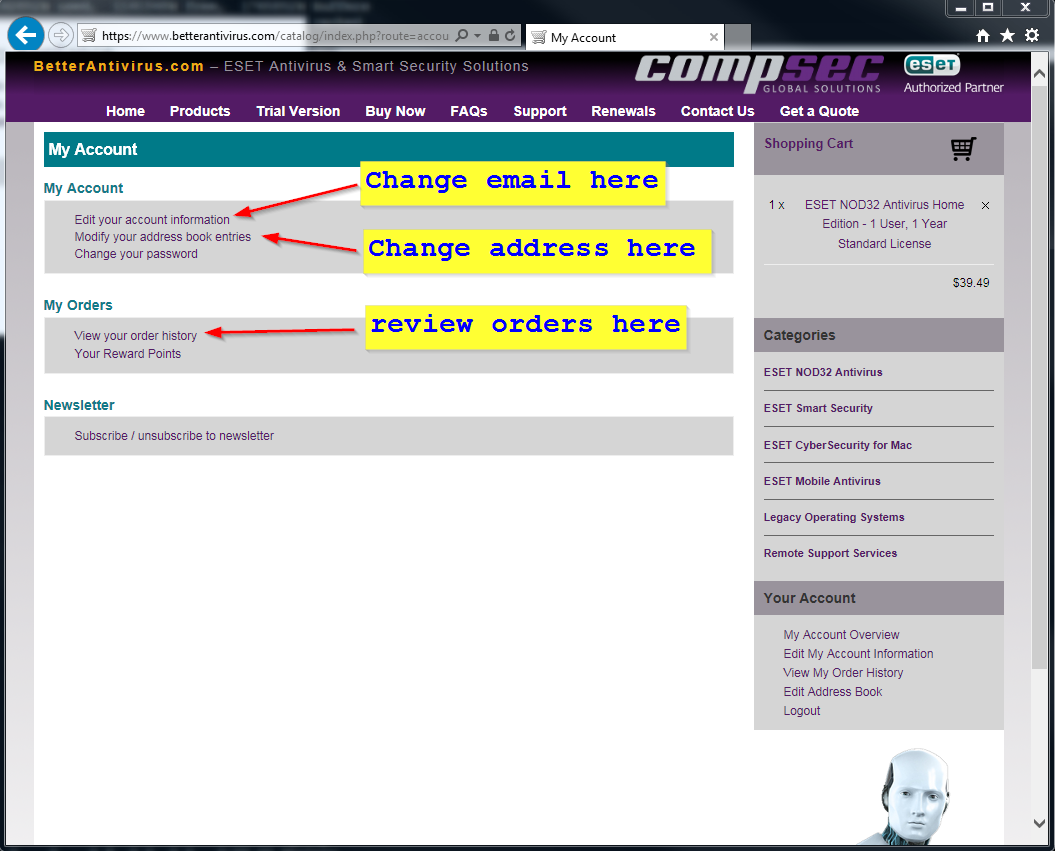Click the URL address field
The width and height of the screenshot is (1055, 851).
pyautogui.click(x=275, y=36)
